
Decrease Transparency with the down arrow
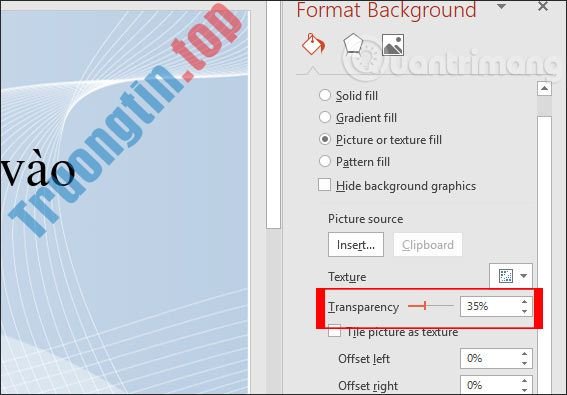(524, 311)
